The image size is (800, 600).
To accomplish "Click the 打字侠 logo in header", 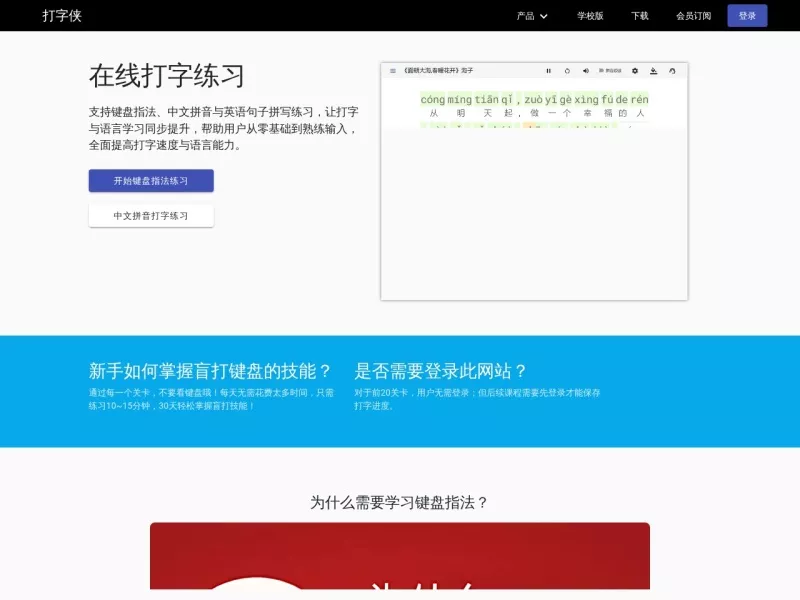I will click(x=62, y=15).
